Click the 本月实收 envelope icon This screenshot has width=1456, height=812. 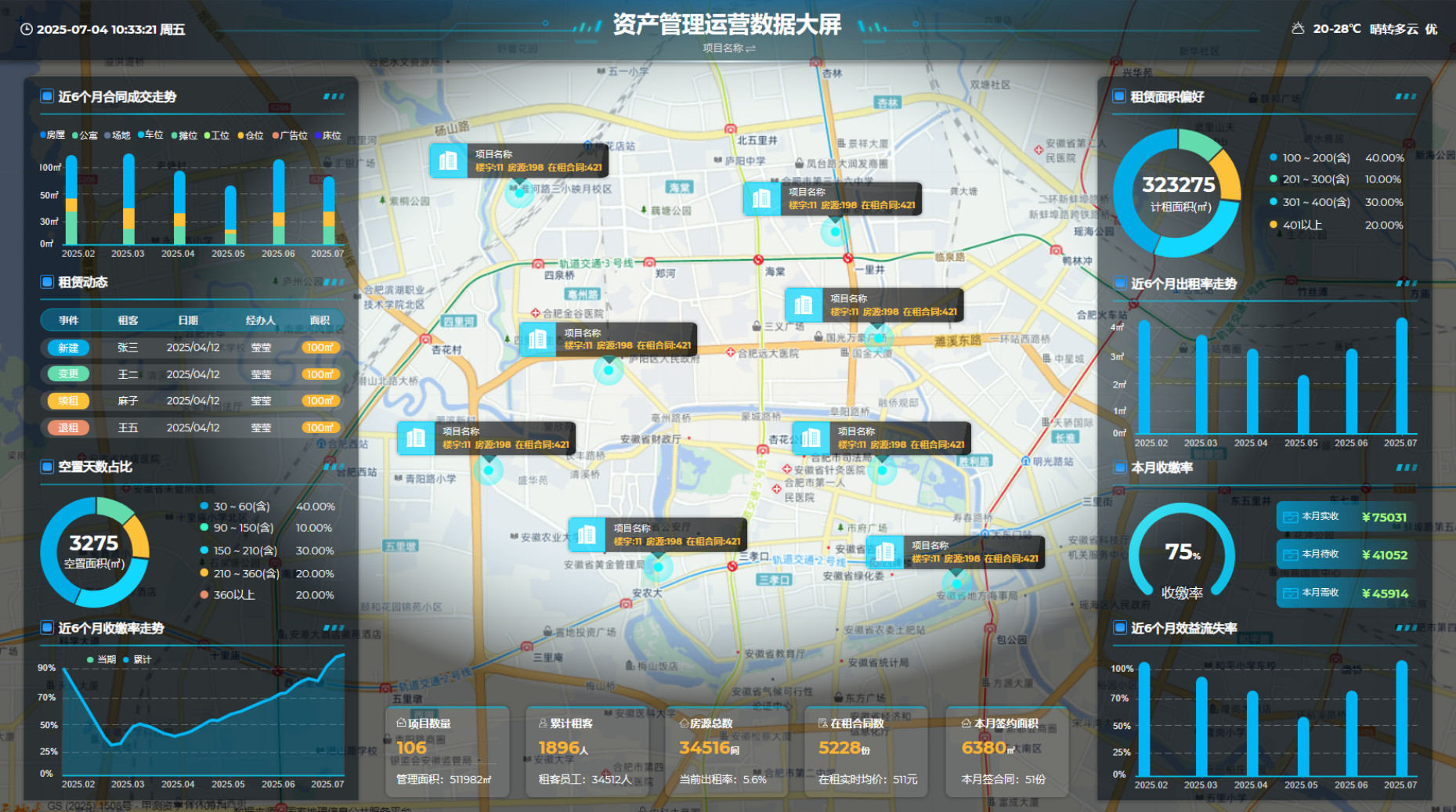(x=1289, y=517)
